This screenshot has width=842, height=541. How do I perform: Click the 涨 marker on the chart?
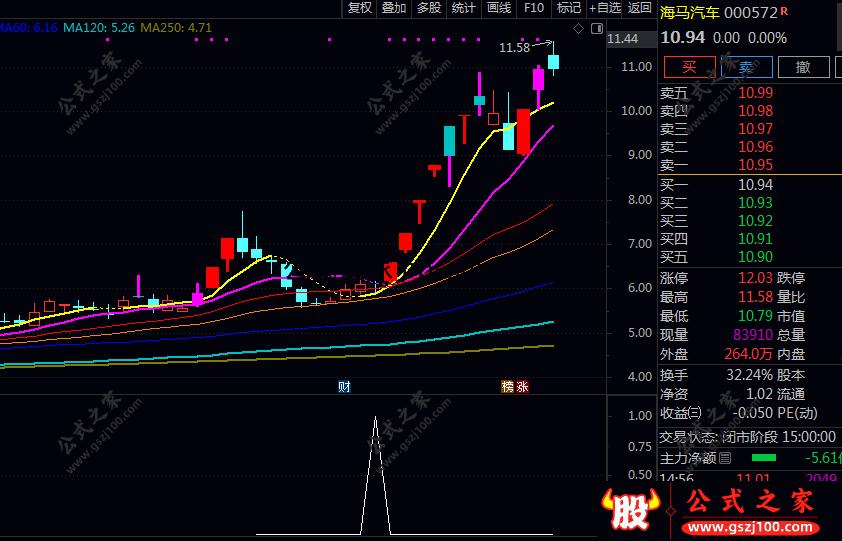[x=522, y=386]
